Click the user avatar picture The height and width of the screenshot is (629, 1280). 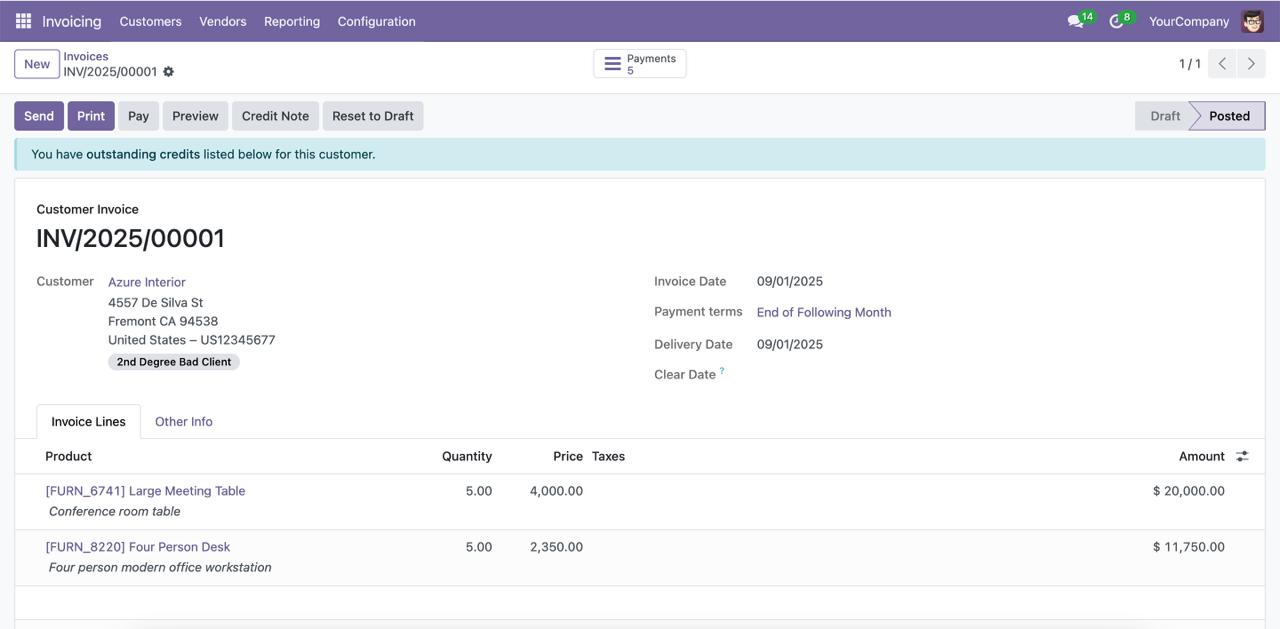tap(1252, 21)
